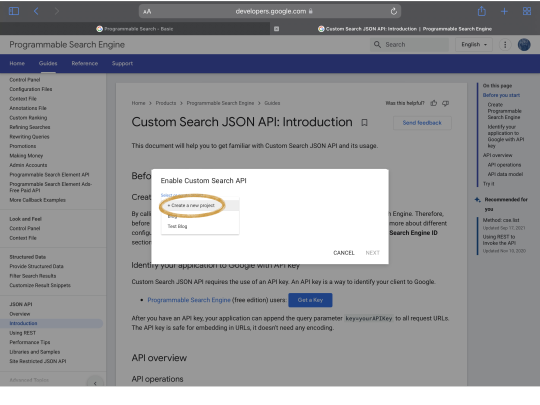
Task: Click the thumbs down icon
Action: tap(445, 103)
